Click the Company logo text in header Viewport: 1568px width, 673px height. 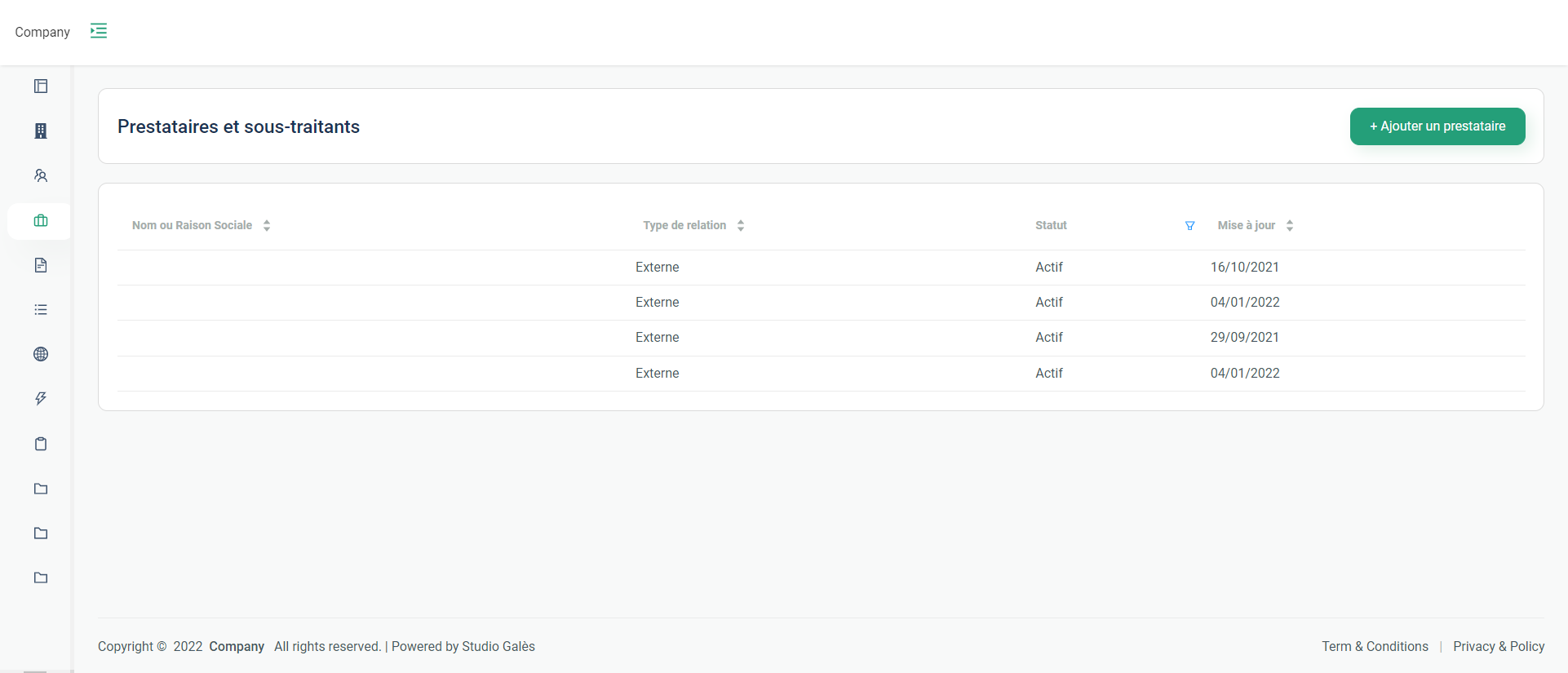point(42,32)
